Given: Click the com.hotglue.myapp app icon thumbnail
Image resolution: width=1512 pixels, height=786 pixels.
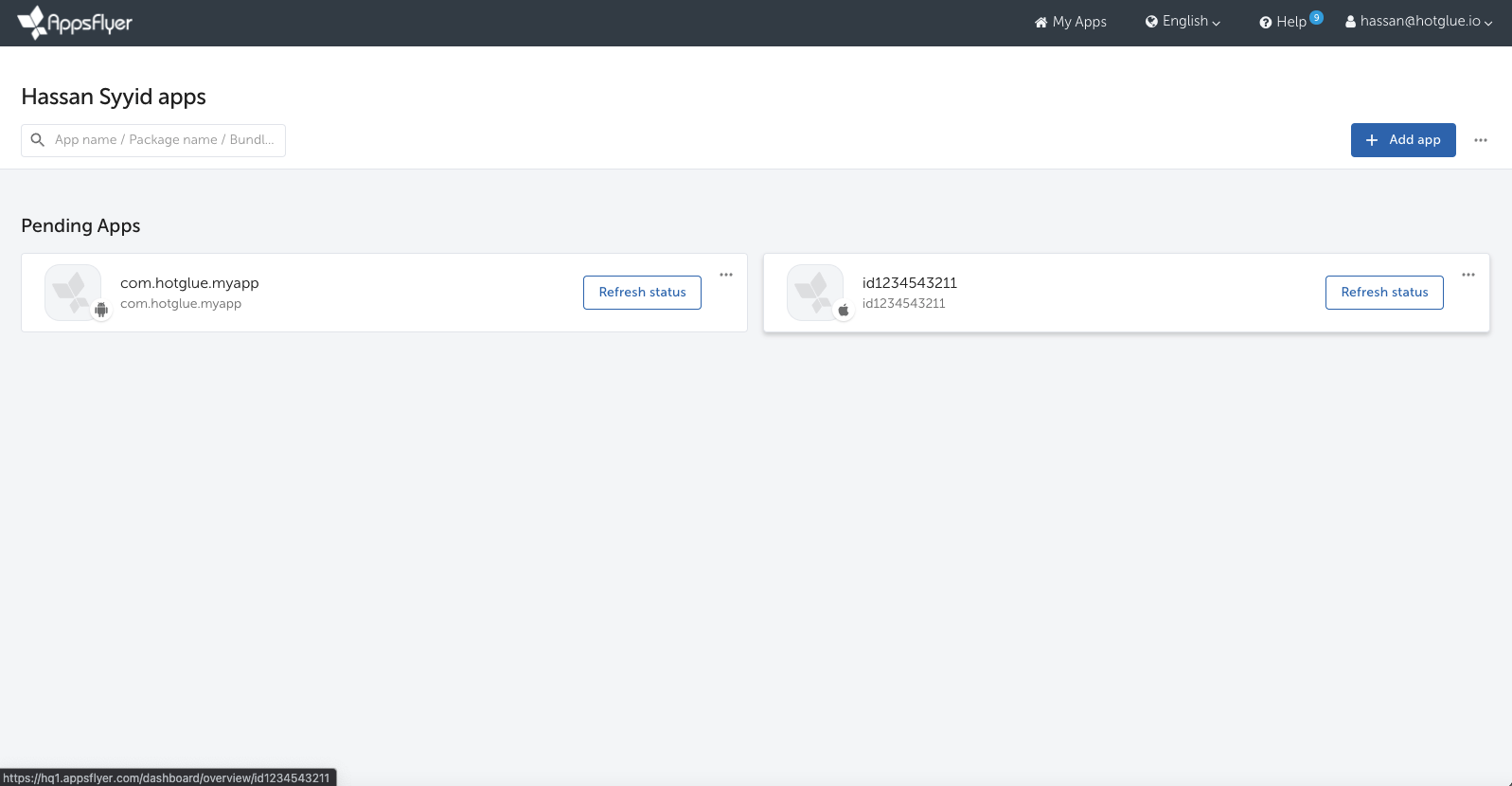Looking at the screenshot, I should pos(73,293).
